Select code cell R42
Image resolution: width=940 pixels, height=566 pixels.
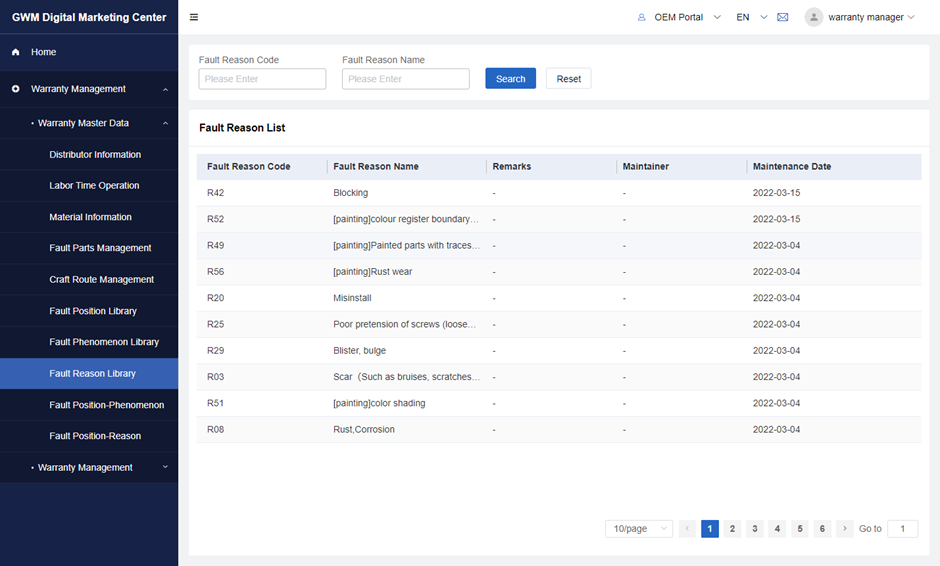[215, 193]
